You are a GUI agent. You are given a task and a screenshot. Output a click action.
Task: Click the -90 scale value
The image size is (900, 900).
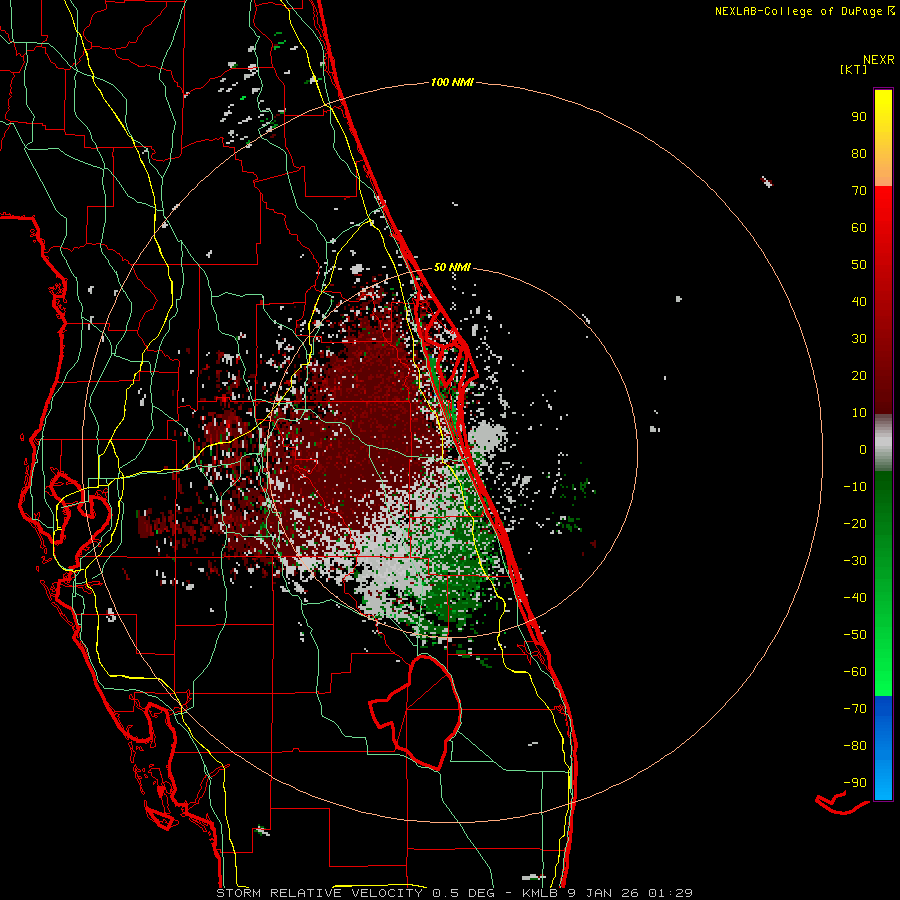coord(855,782)
